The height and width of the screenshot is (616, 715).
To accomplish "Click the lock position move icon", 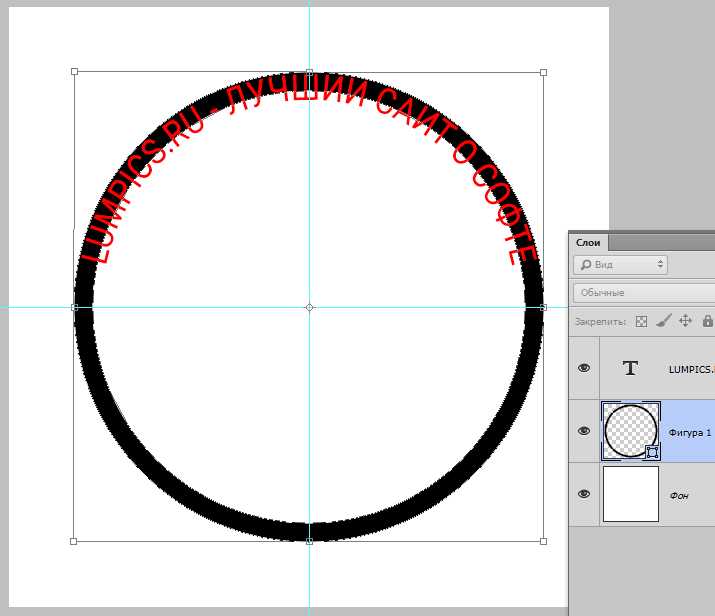I will pos(685,321).
